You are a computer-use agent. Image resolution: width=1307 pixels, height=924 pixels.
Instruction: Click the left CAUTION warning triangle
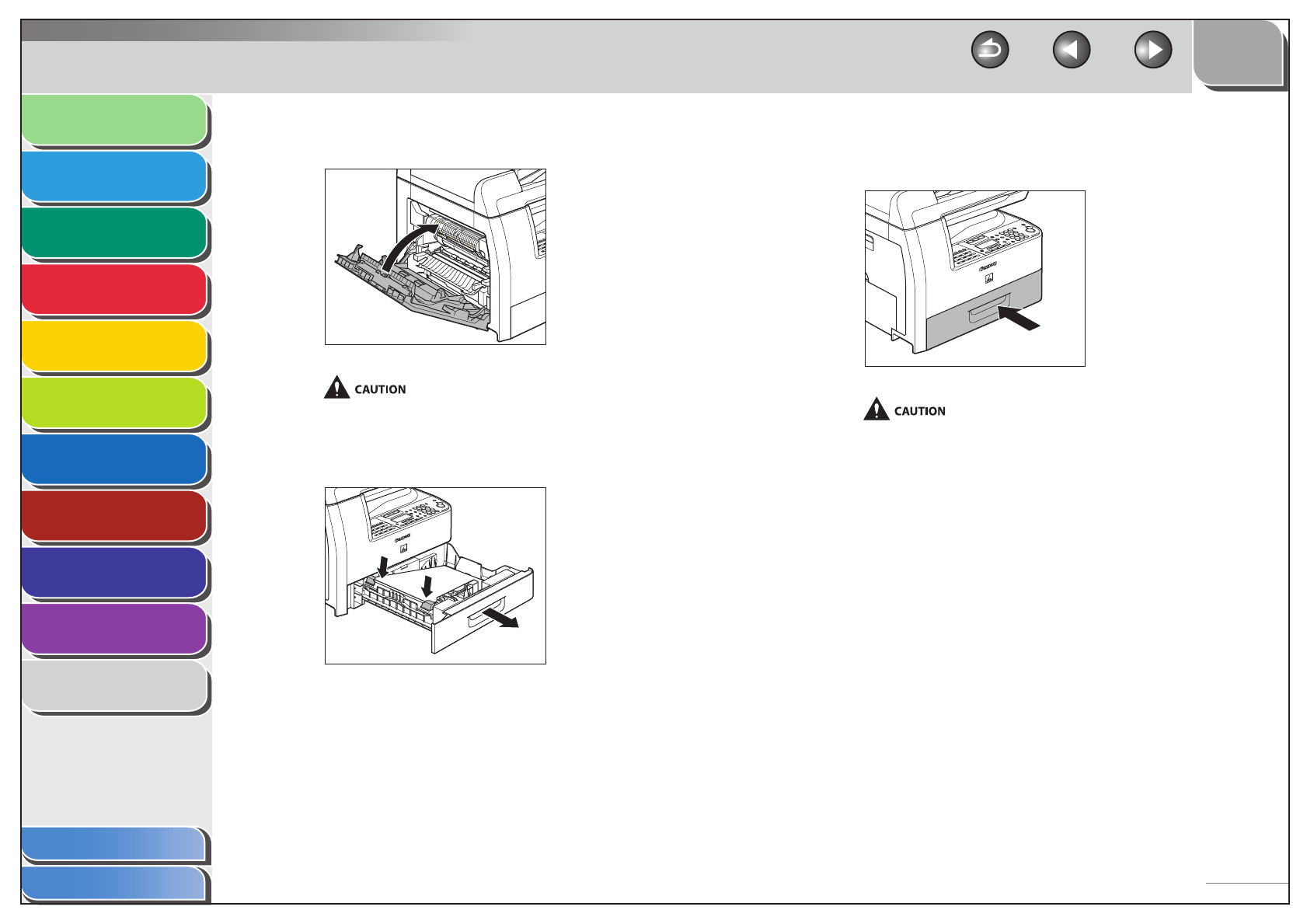pos(336,387)
